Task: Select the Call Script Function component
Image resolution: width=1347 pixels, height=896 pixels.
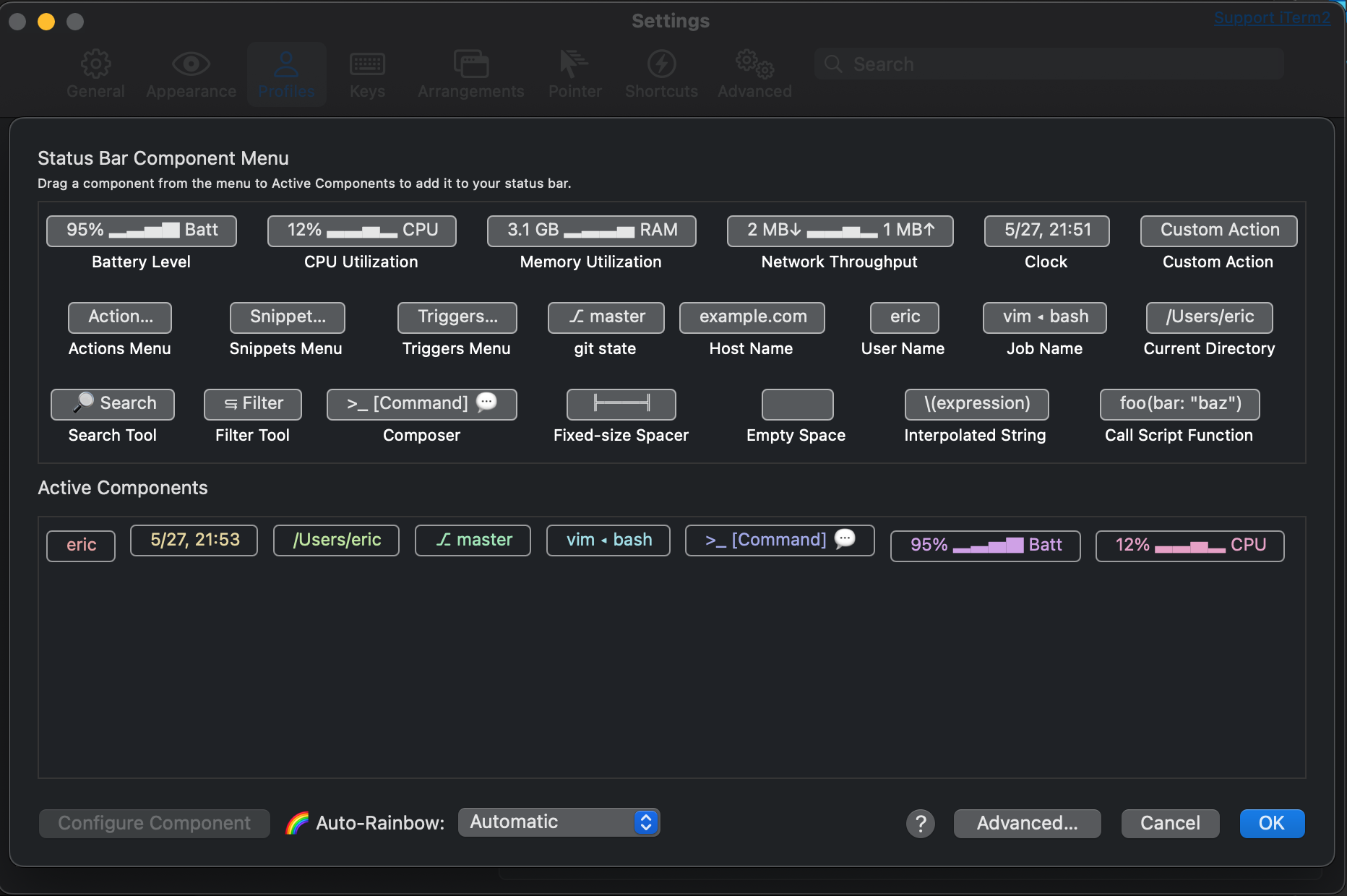Action: (x=1179, y=404)
